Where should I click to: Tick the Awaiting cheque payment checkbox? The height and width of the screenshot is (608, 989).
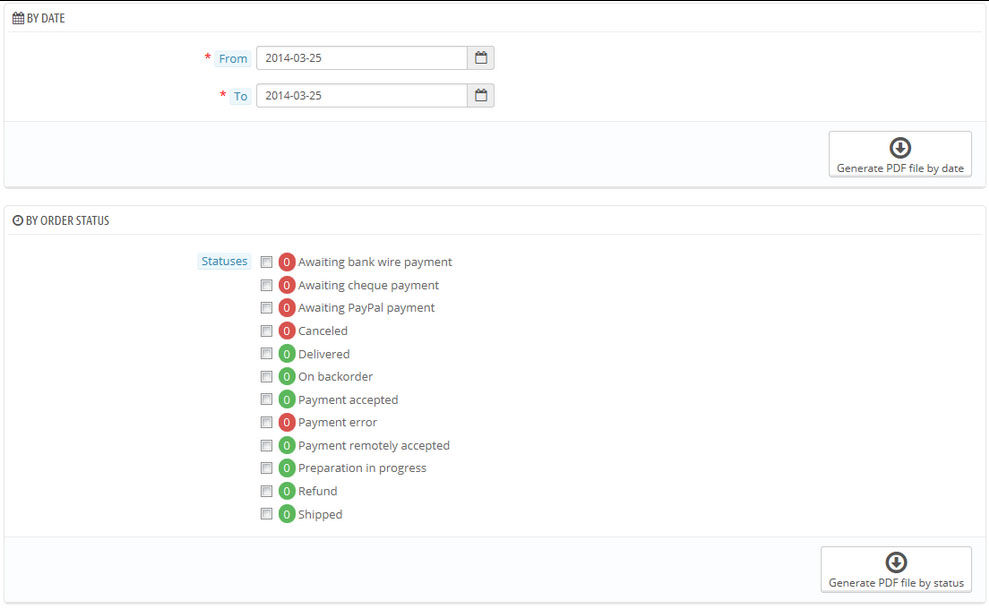[x=267, y=285]
